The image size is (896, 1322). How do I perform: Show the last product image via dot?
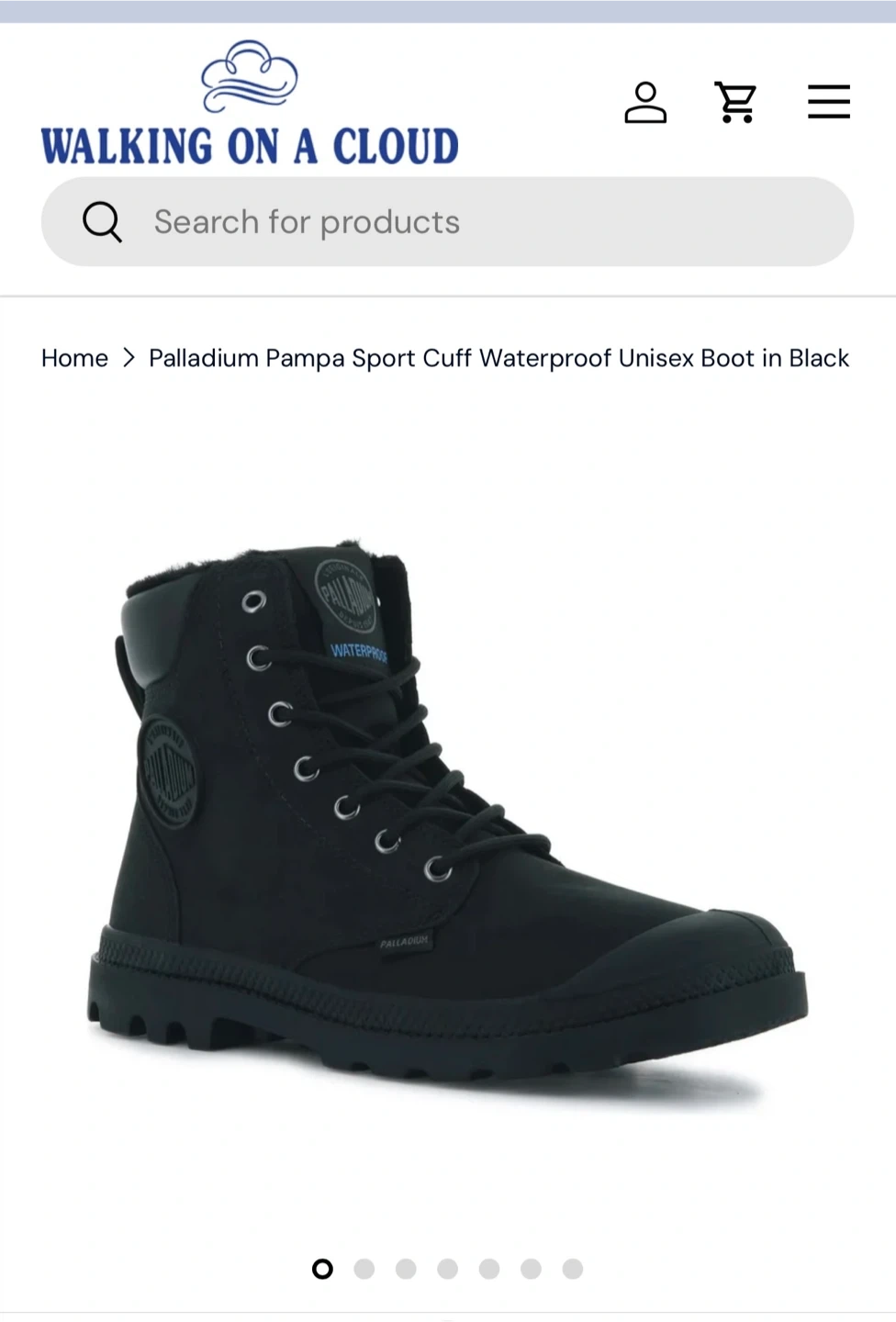coord(573,1269)
